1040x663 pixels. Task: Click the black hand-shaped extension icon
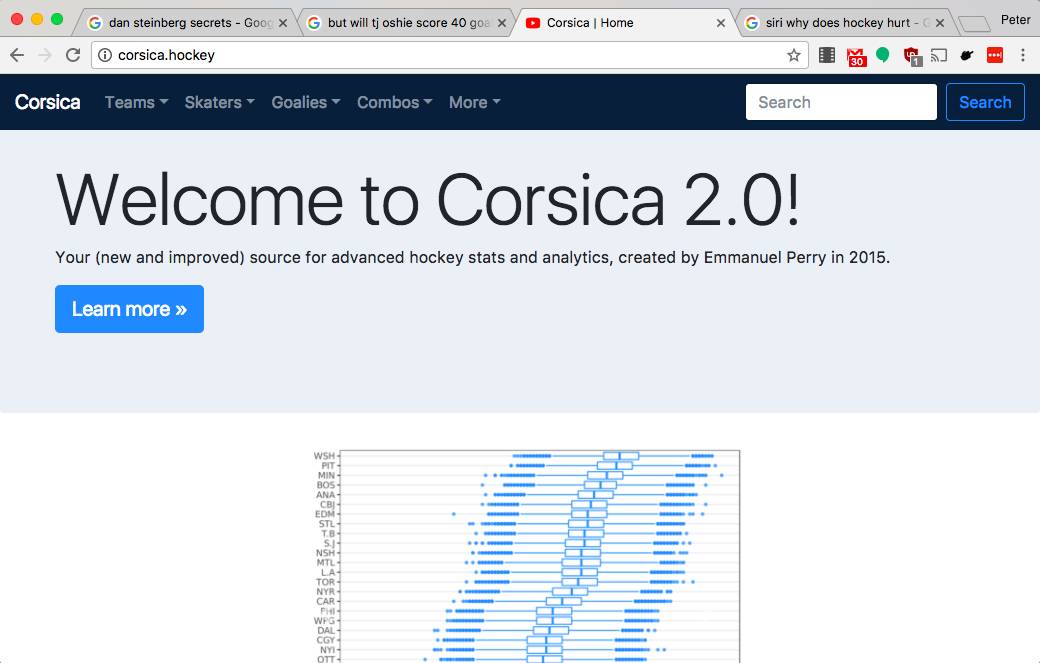point(967,57)
